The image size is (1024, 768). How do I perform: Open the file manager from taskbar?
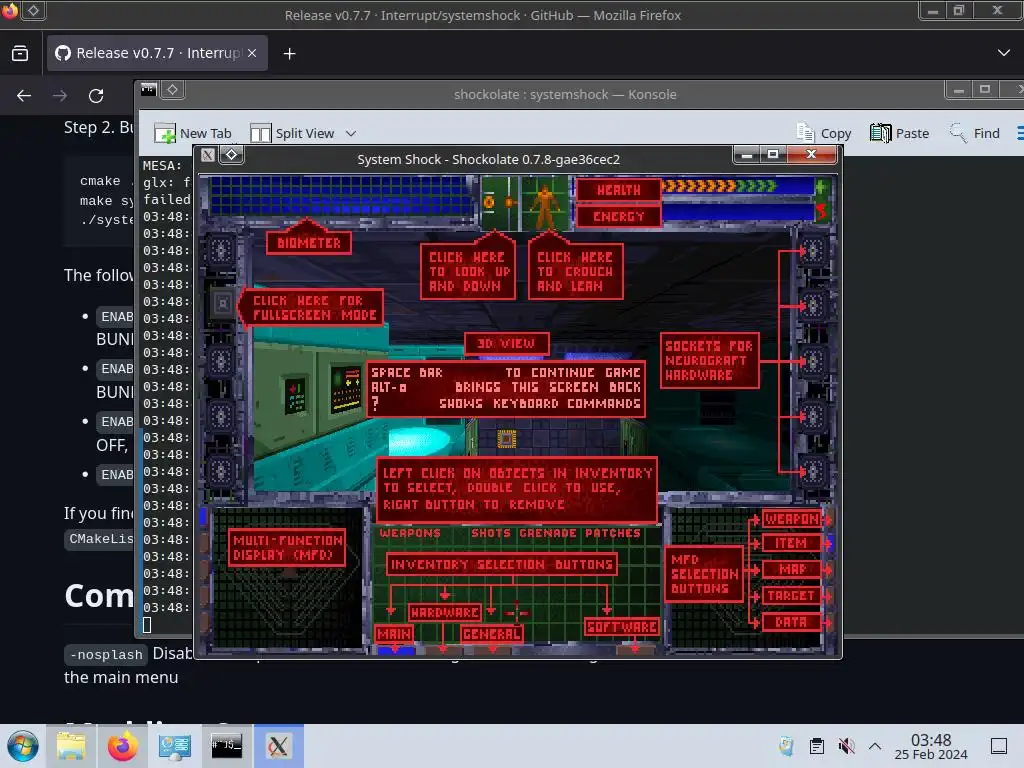71,746
